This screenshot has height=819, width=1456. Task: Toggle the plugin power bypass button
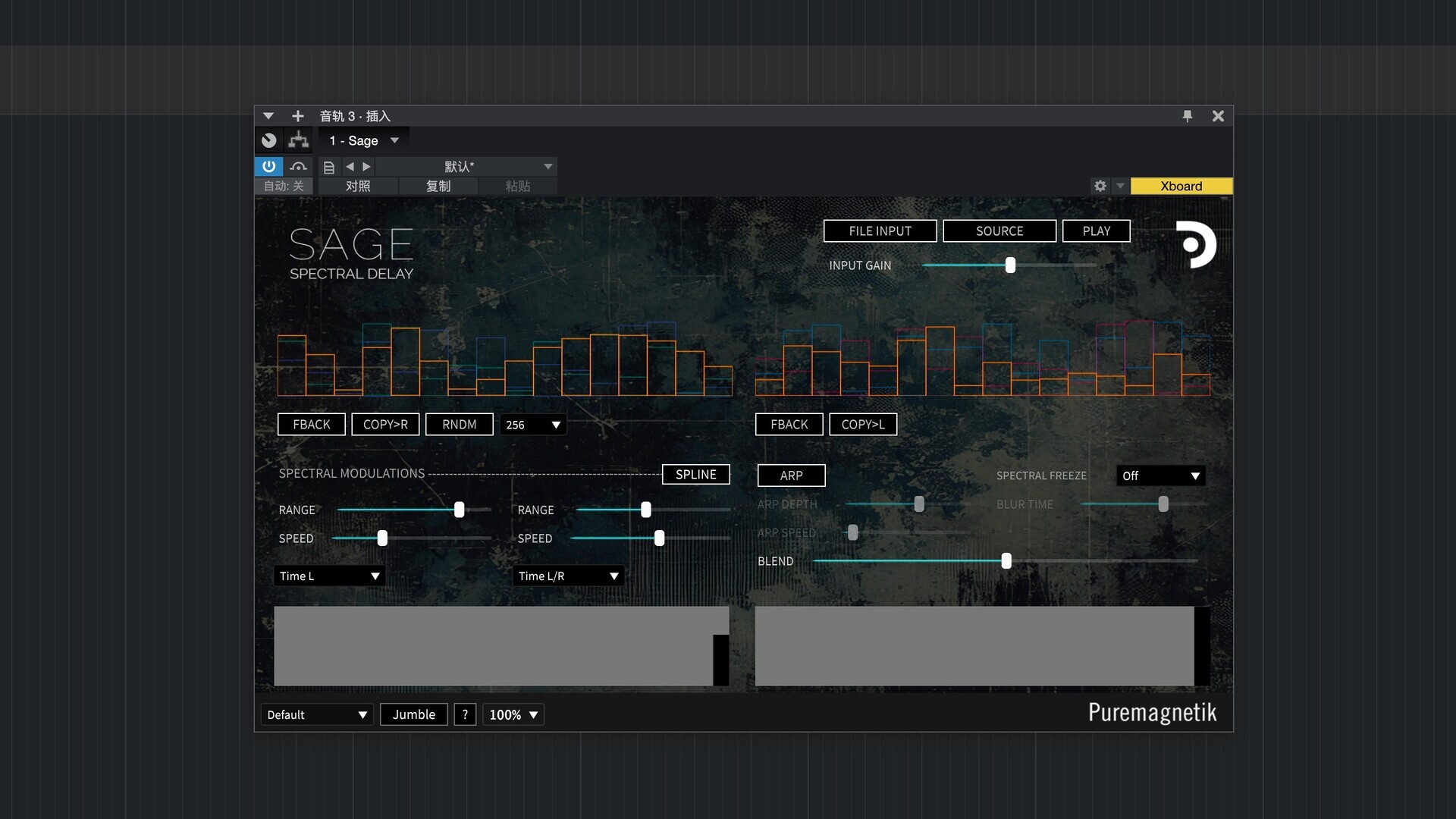[x=268, y=166]
